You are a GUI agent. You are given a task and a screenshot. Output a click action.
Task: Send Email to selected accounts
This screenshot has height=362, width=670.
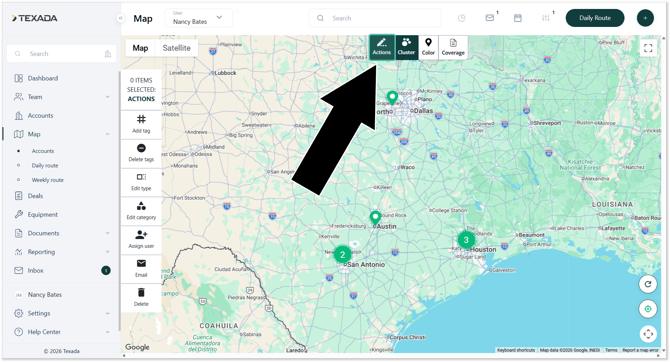tap(141, 268)
